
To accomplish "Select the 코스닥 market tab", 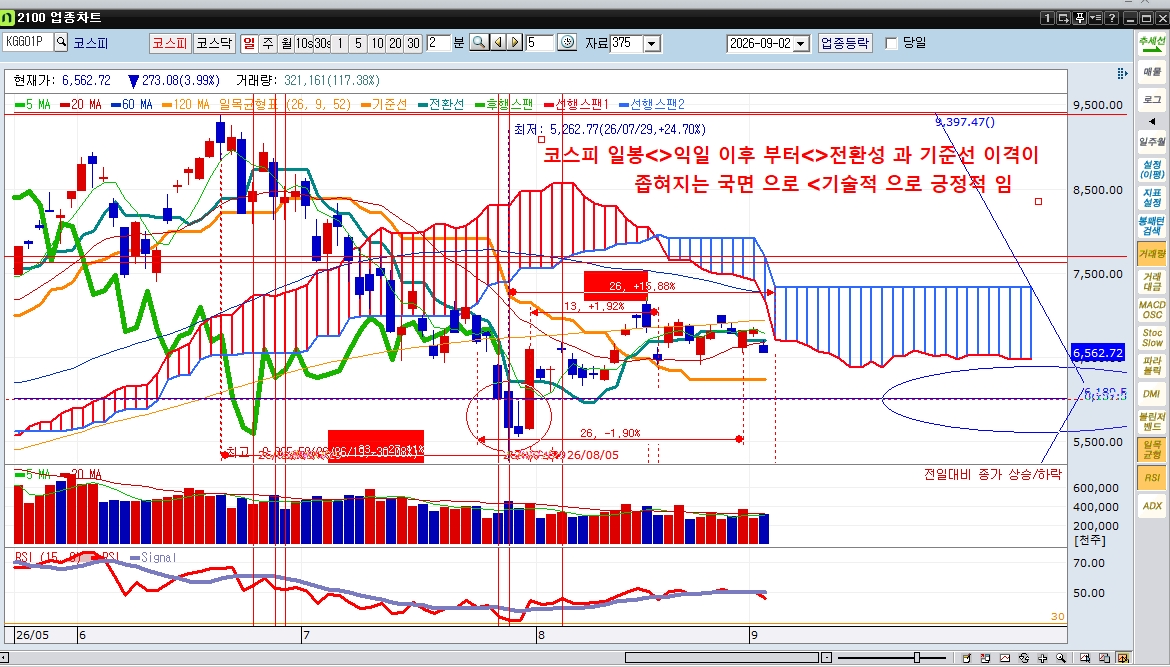I will (214, 43).
